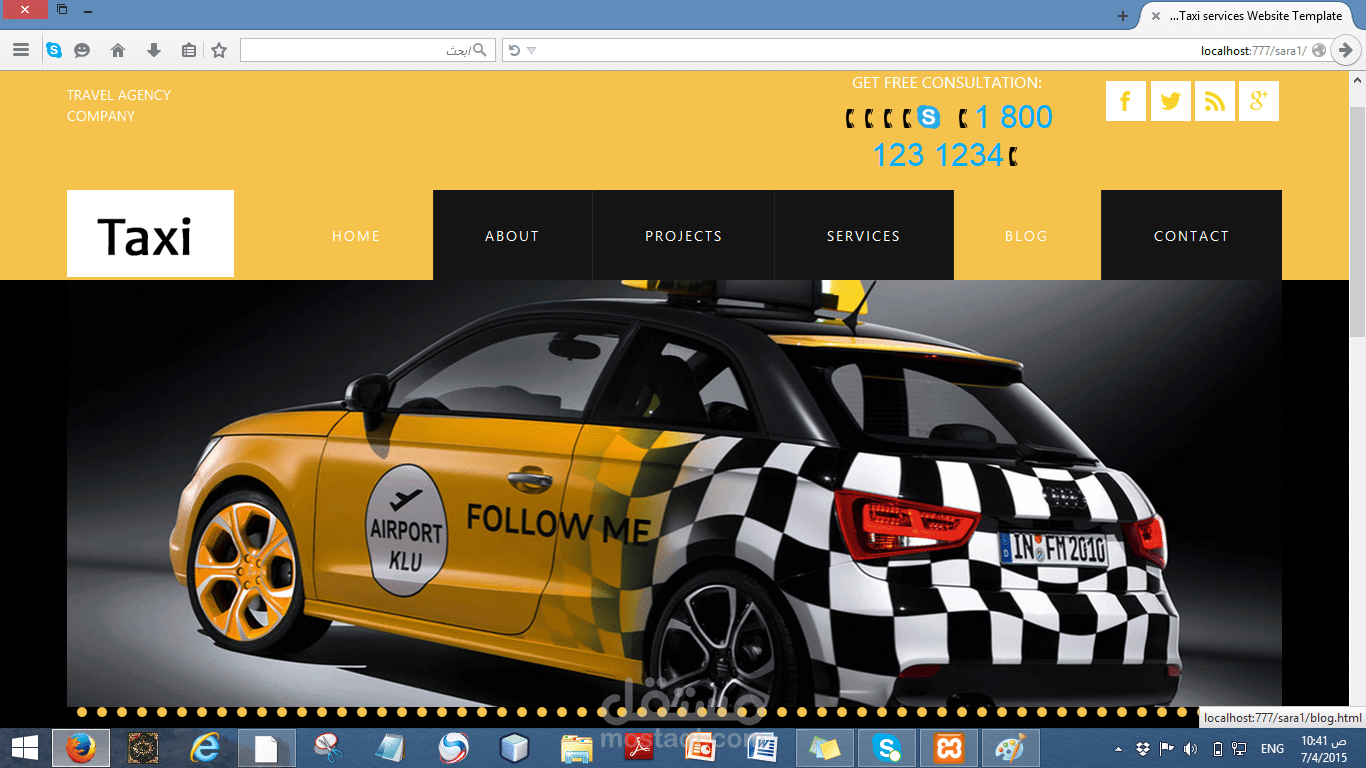Click the Google+ social icon
The height and width of the screenshot is (768, 1366).
(x=1258, y=100)
